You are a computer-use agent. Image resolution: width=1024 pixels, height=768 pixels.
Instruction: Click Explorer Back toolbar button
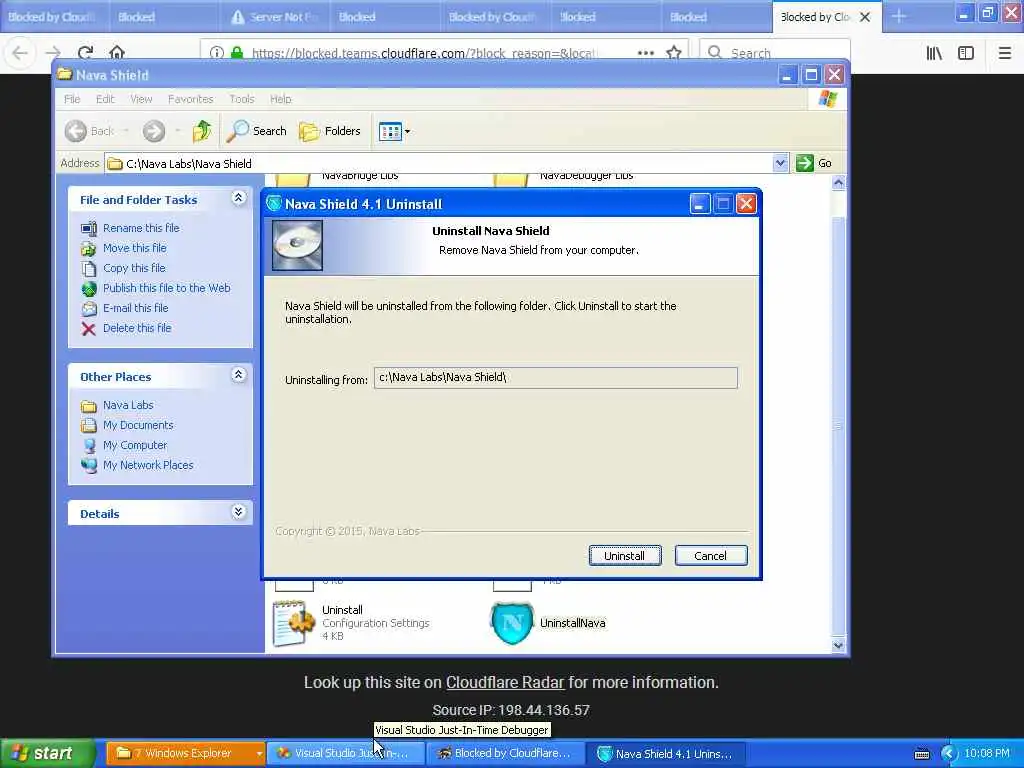(x=90, y=131)
